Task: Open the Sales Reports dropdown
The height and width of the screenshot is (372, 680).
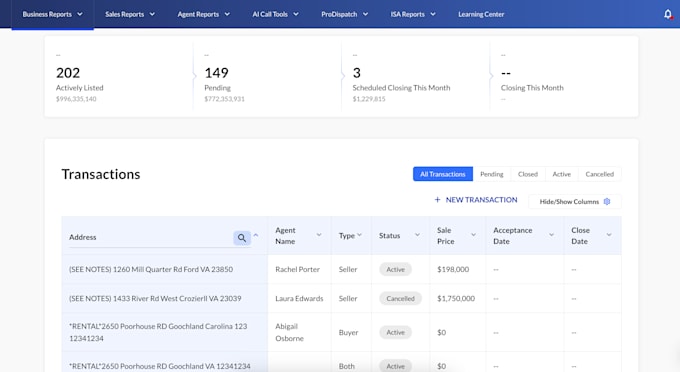Action: click(130, 14)
